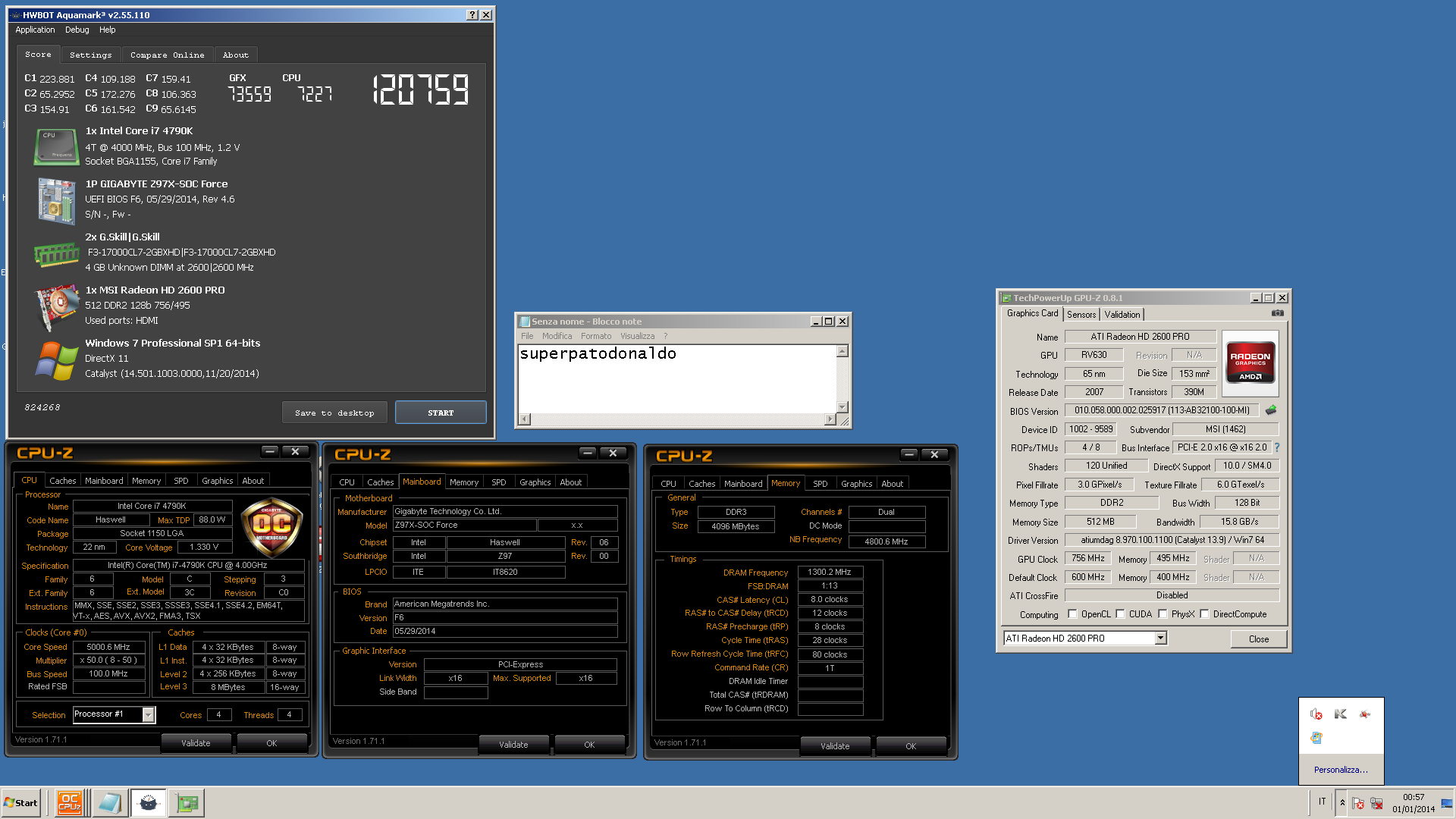Click the Notepad title bar icon
The width and height of the screenshot is (1456, 819).
(x=524, y=322)
